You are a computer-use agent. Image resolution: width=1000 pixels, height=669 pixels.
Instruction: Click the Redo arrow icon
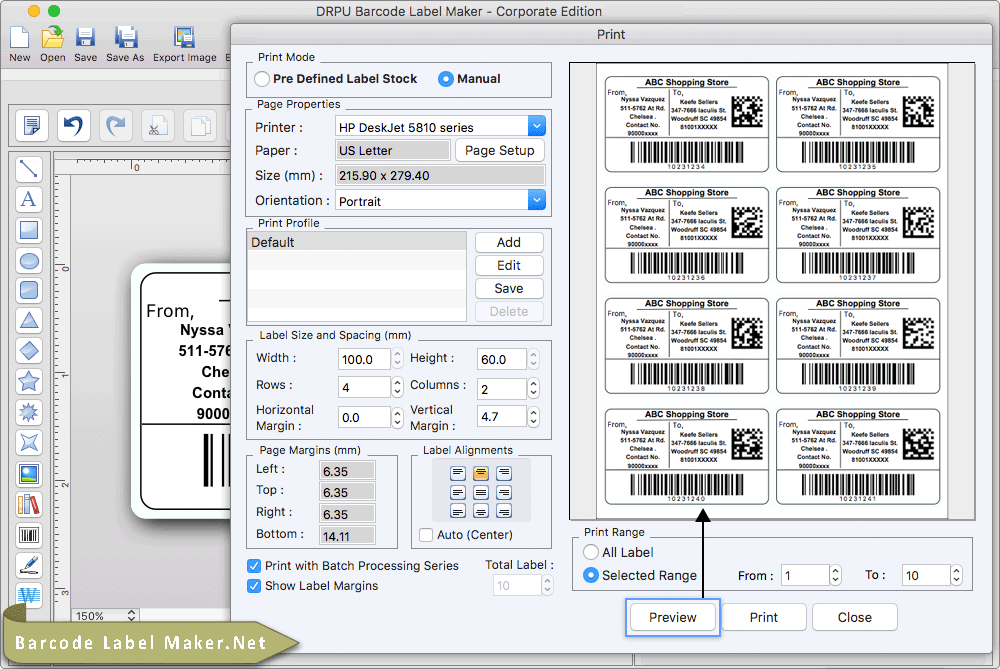coord(115,125)
